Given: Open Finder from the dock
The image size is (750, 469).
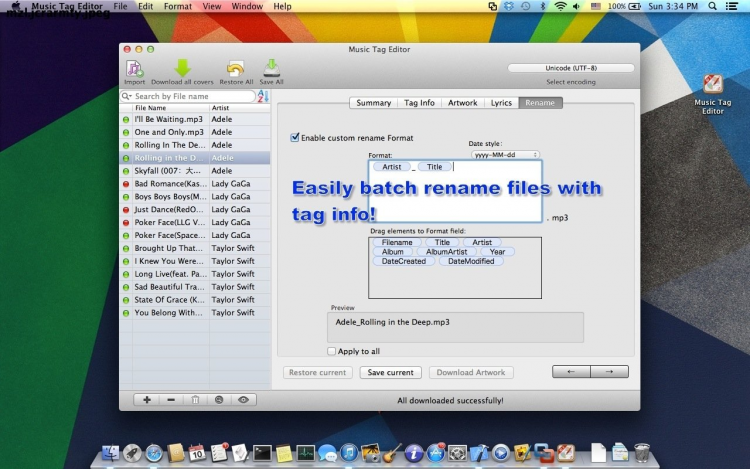Looking at the screenshot, I should 110,453.
